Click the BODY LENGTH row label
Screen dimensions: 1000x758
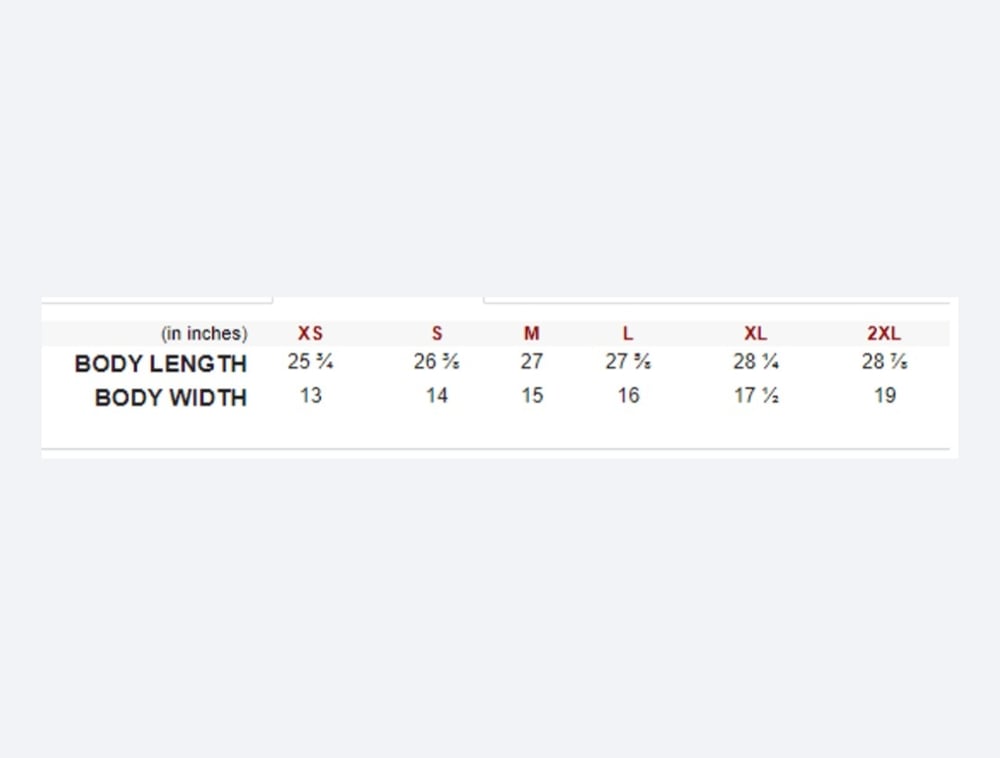[161, 363]
